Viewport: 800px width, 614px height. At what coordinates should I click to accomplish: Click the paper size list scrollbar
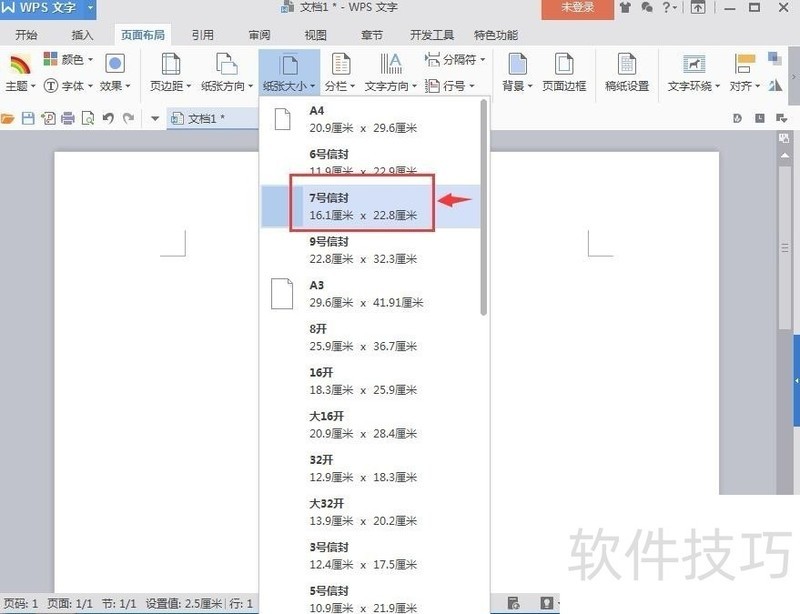coord(484,207)
